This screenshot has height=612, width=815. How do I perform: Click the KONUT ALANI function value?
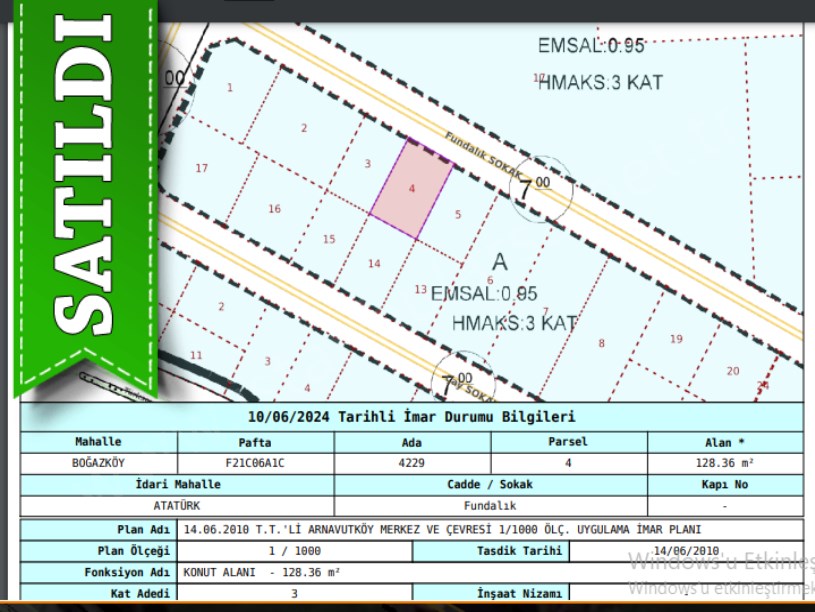coord(261,573)
